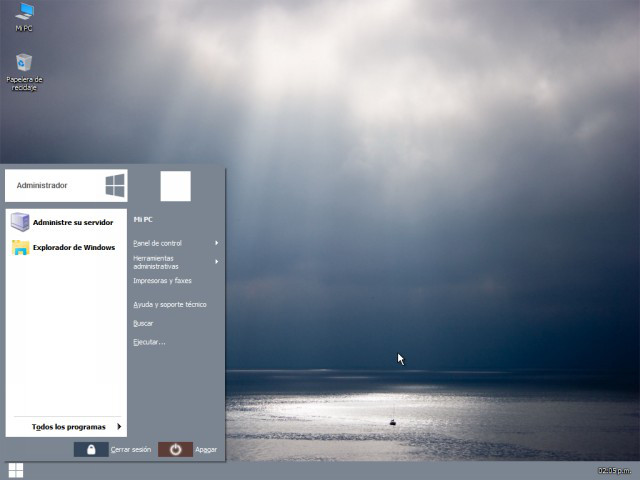Launch Explorador de Windows

(x=66, y=247)
